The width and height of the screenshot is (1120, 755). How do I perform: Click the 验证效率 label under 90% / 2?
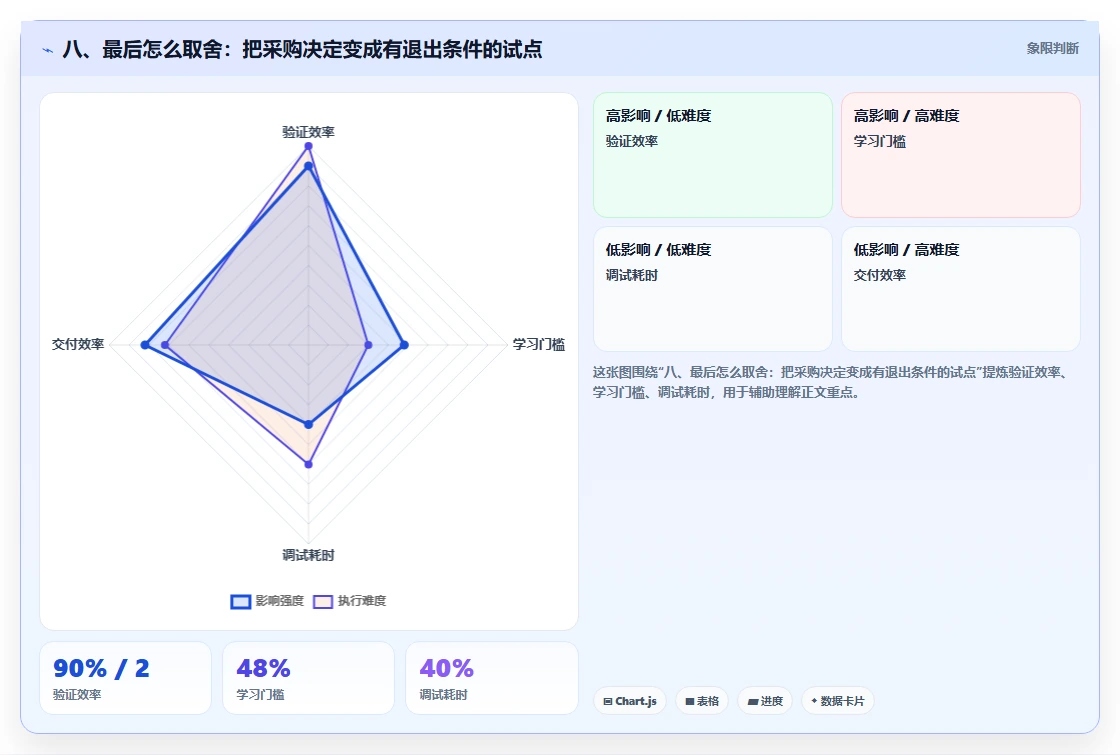click(77, 694)
